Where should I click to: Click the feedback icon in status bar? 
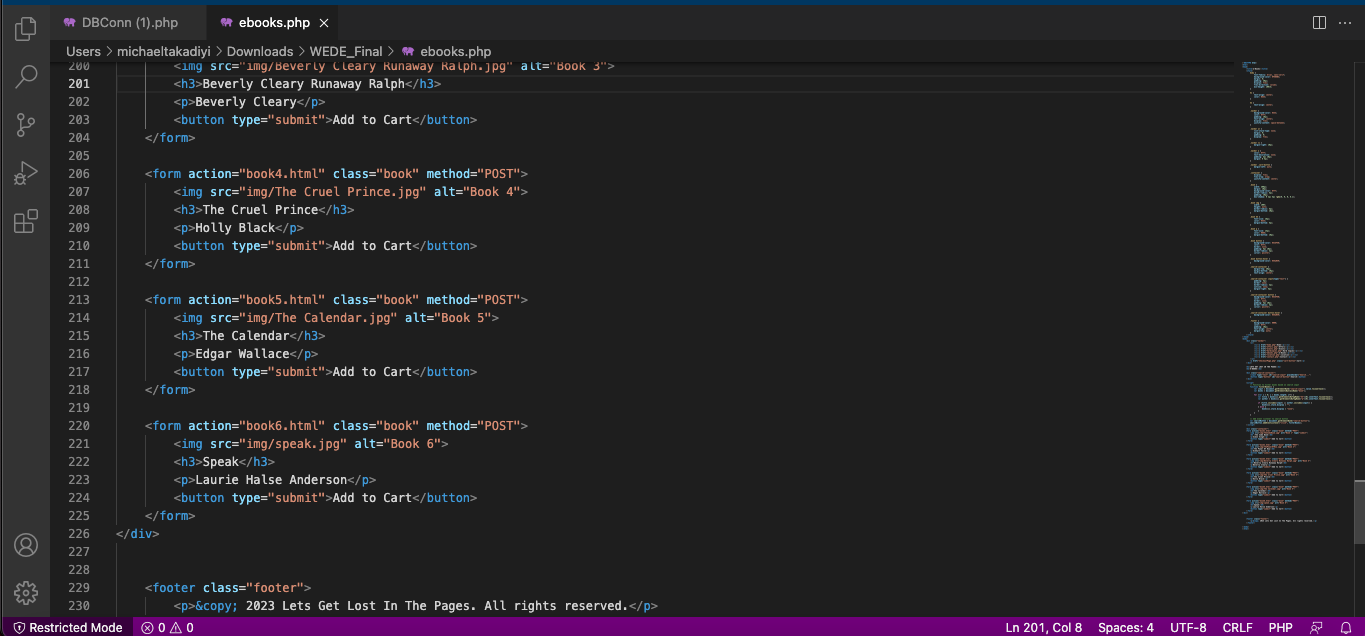[x=1317, y=628]
